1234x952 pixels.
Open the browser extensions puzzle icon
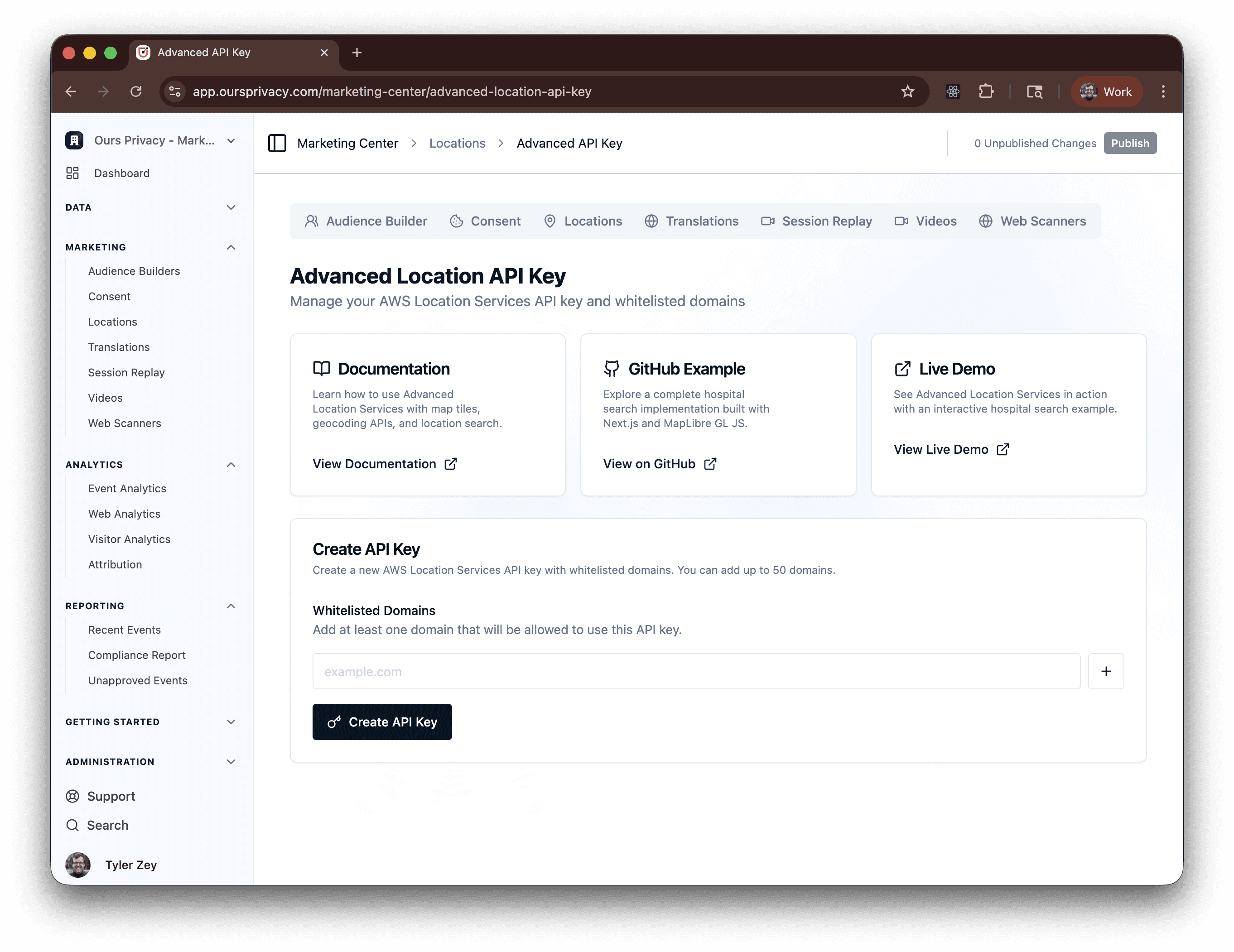click(986, 91)
